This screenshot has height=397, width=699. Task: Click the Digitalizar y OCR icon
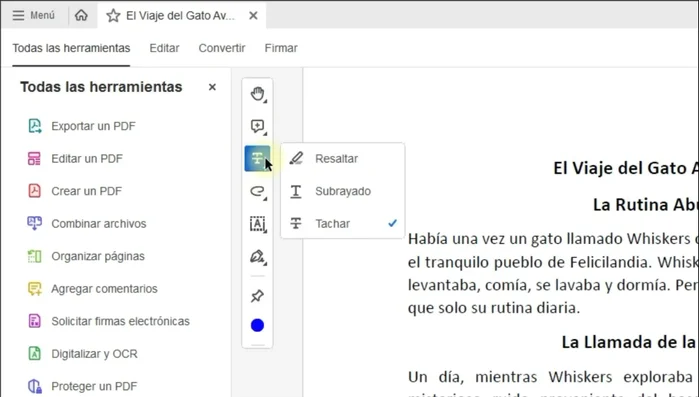click(x=34, y=354)
